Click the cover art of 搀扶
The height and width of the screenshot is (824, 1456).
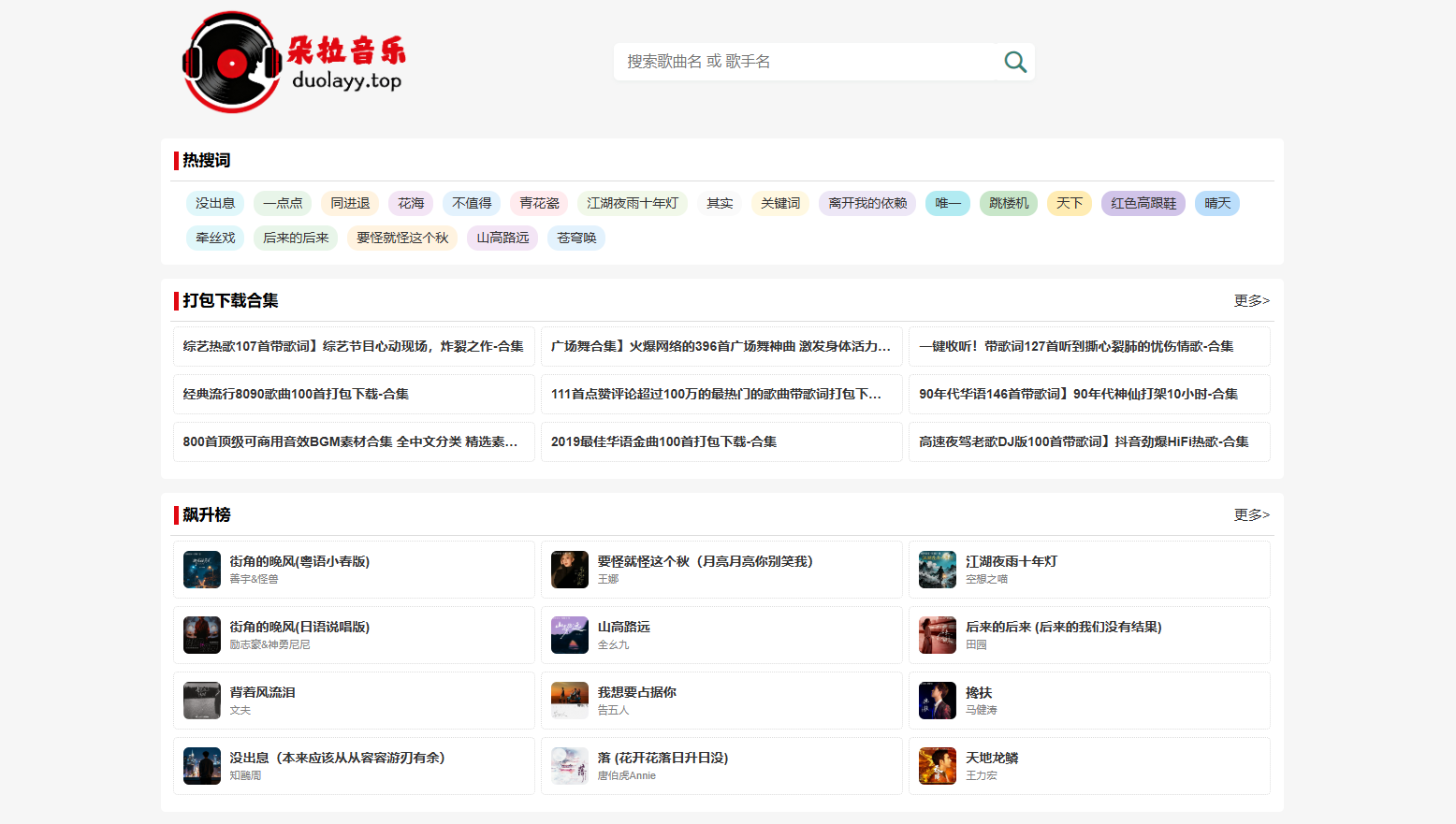(937, 701)
